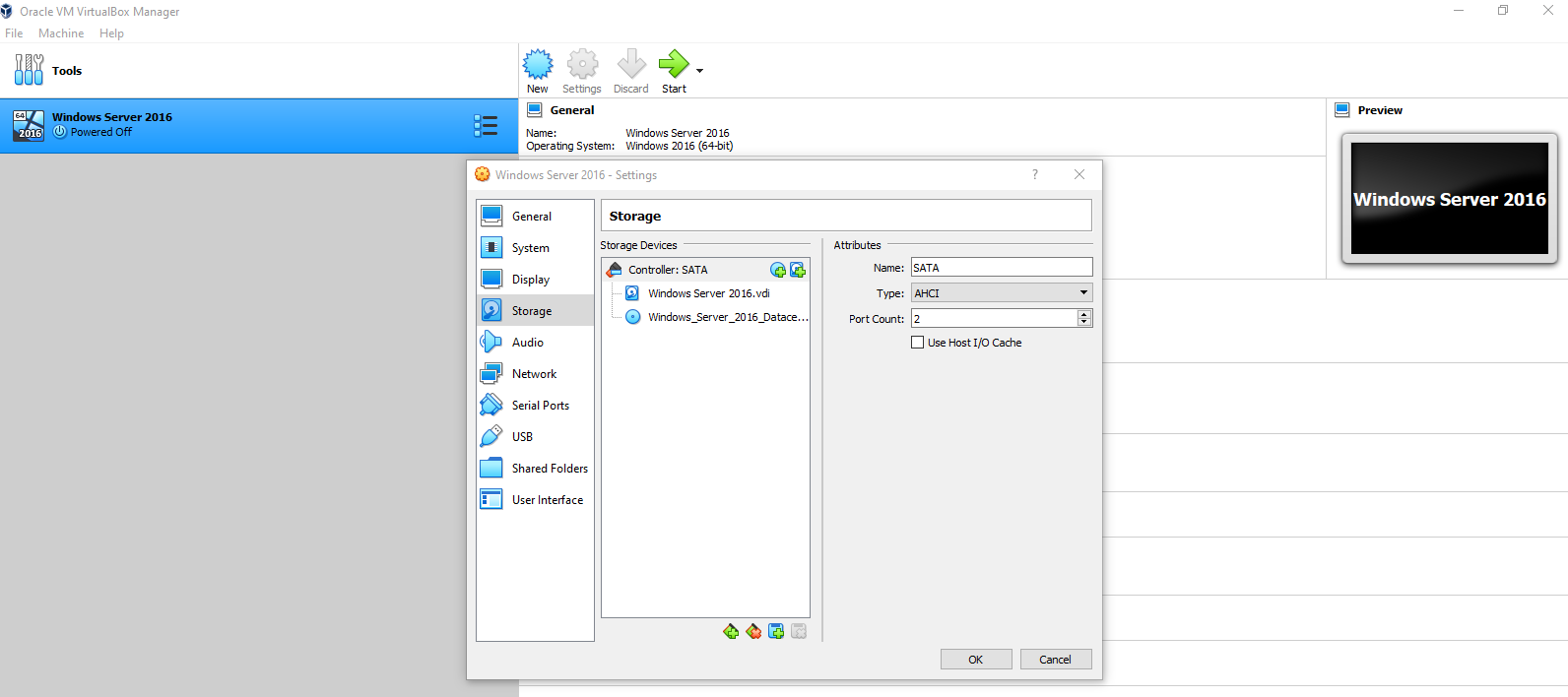Open the File menu
This screenshot has height=697, width=1568.
tap(14, 33)
